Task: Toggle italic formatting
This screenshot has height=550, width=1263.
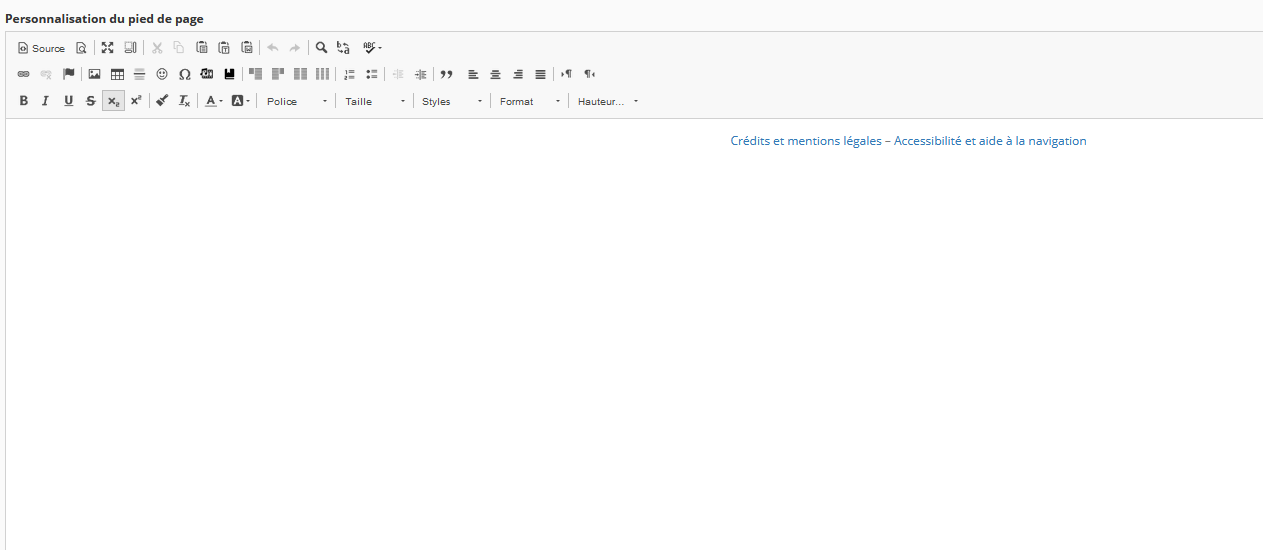Action: 45,101
